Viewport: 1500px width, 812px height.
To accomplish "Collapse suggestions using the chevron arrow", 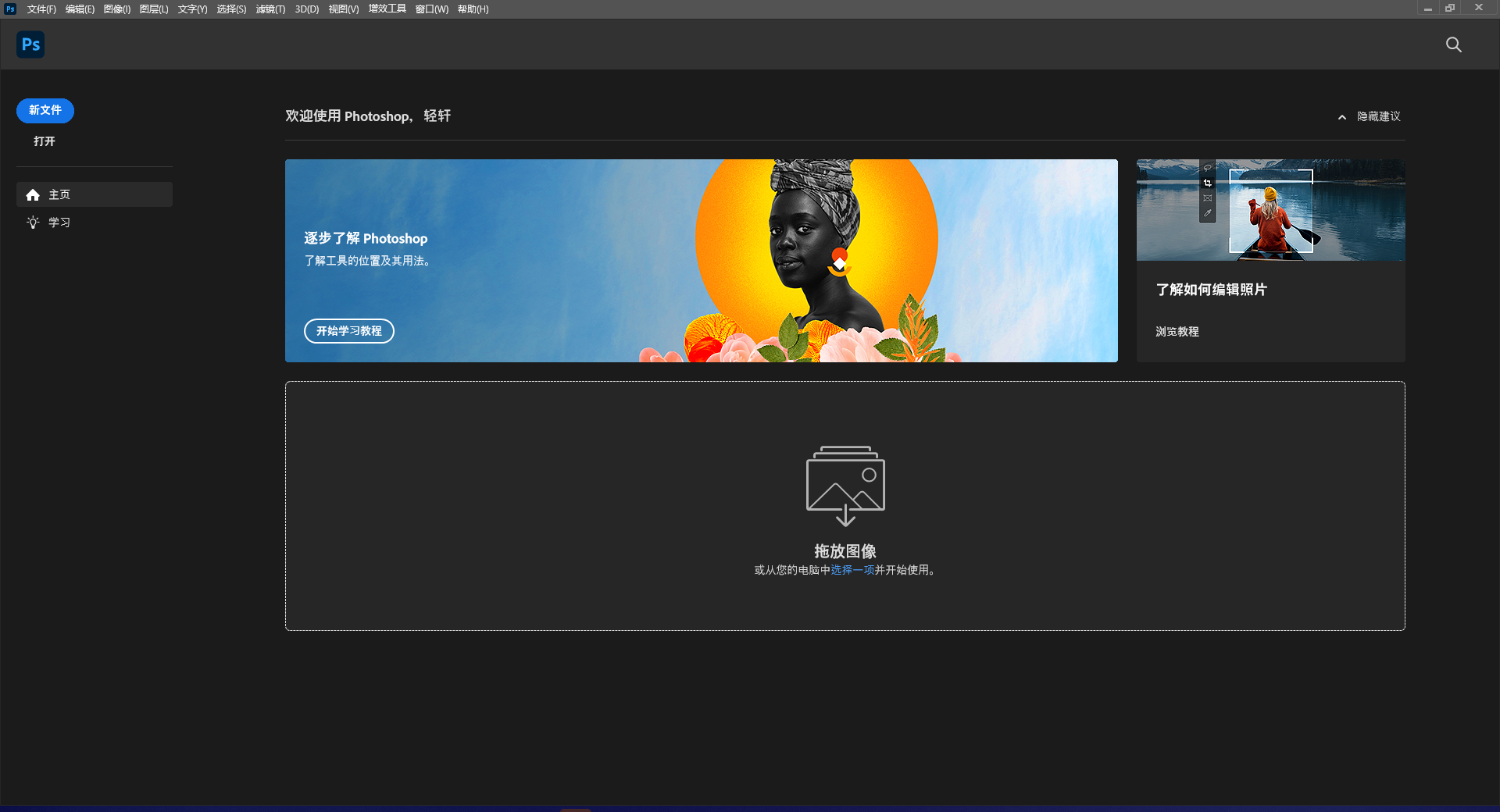I will coord(1341,116).
